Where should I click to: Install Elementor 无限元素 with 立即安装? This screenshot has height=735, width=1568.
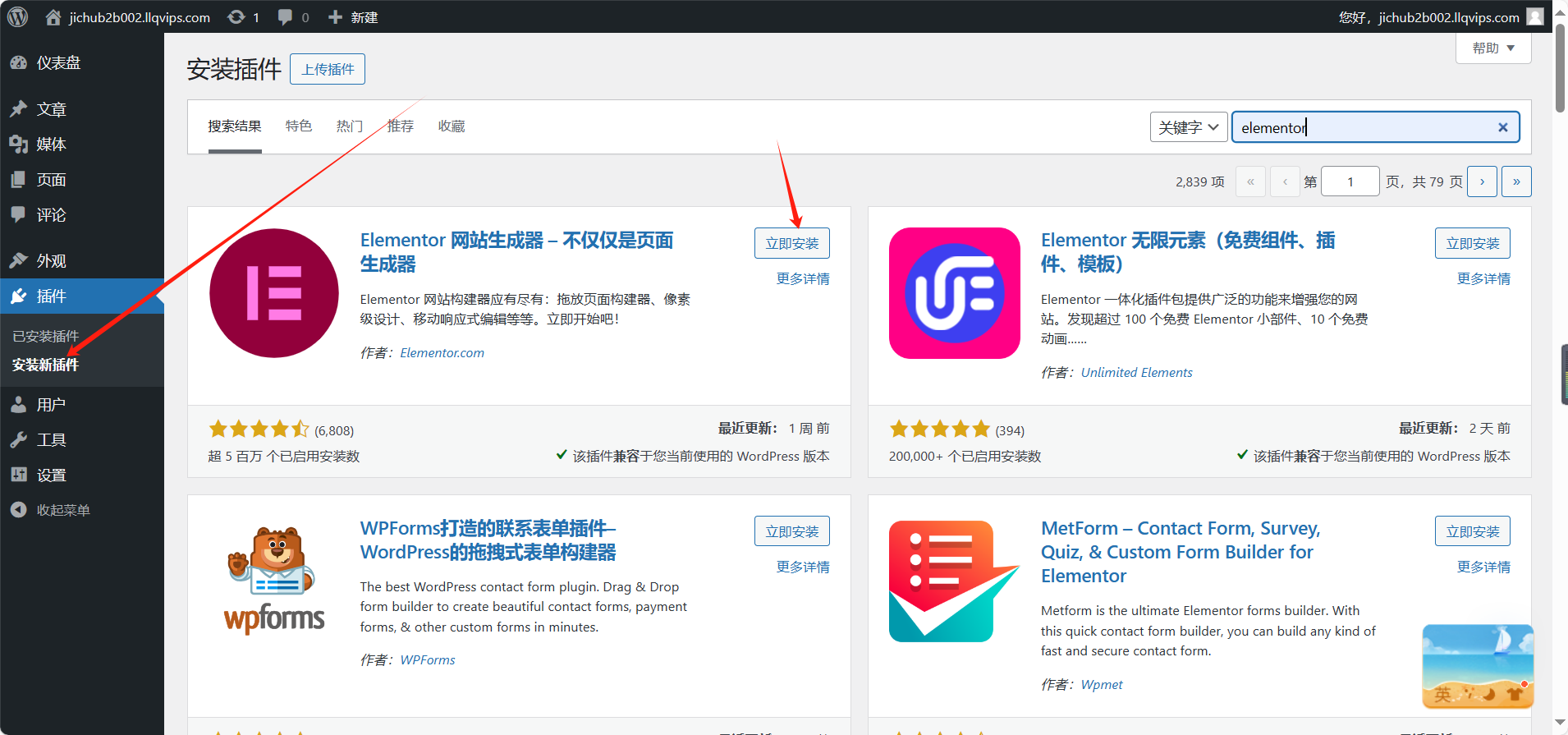1473,243
